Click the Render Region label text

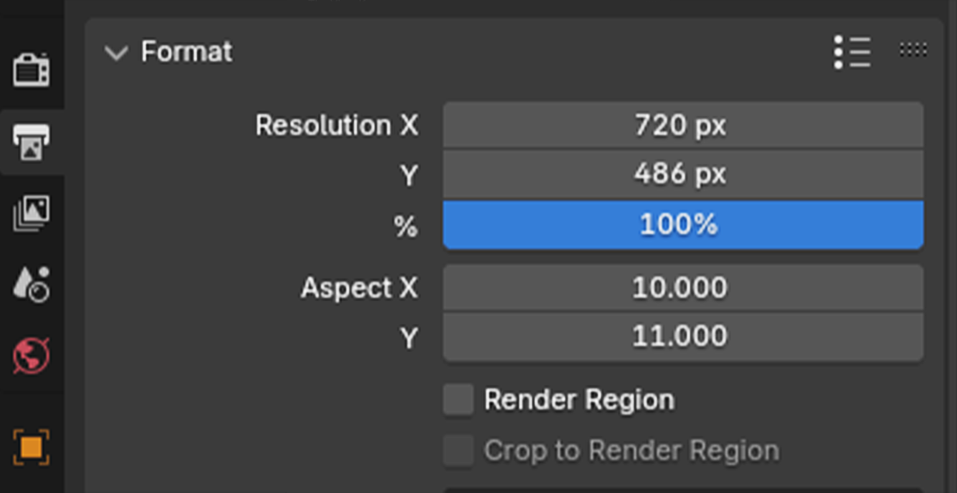pos(579,400)
